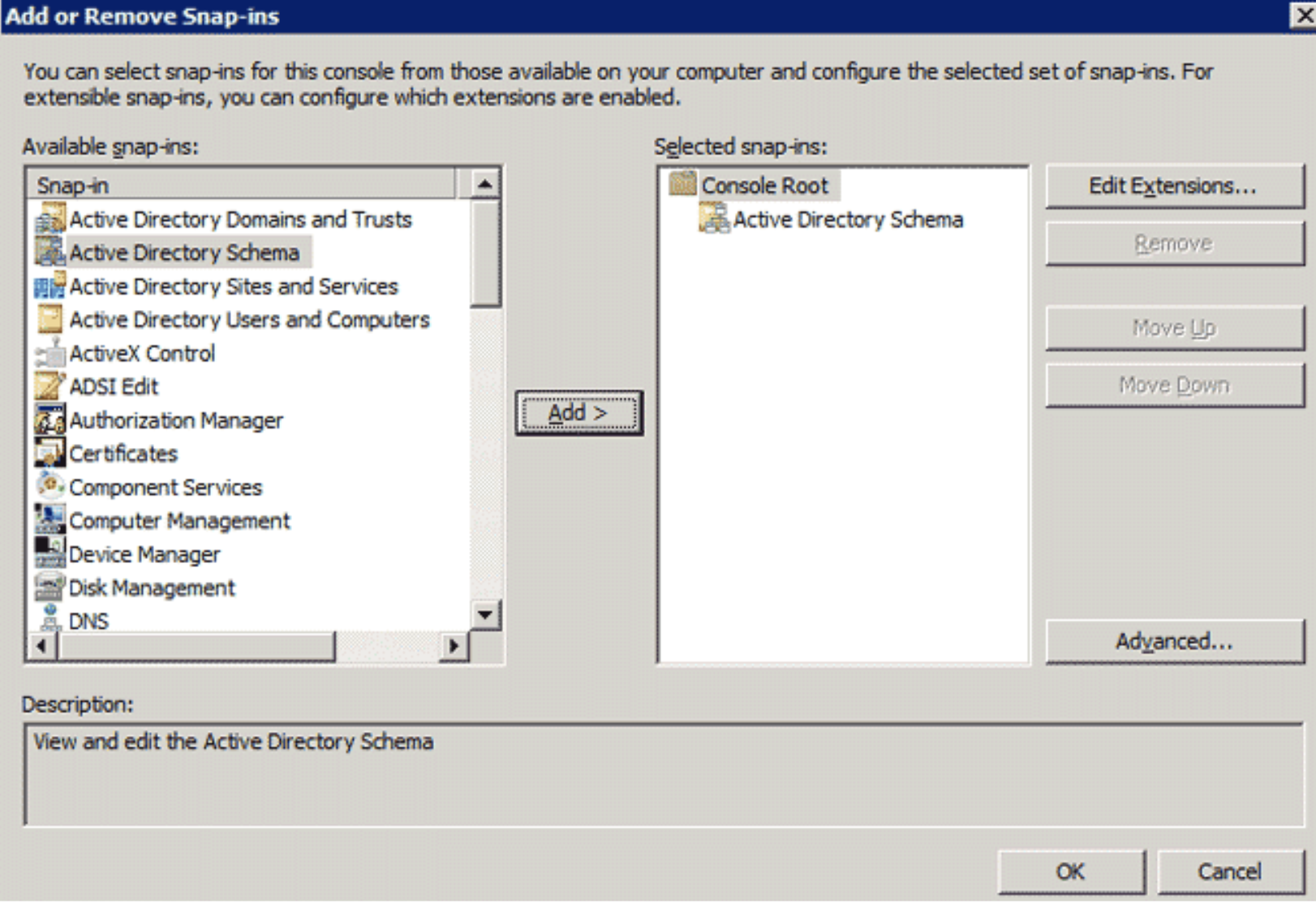Click the Active Directory Sites and Services icon

click(x=50, y=286)
